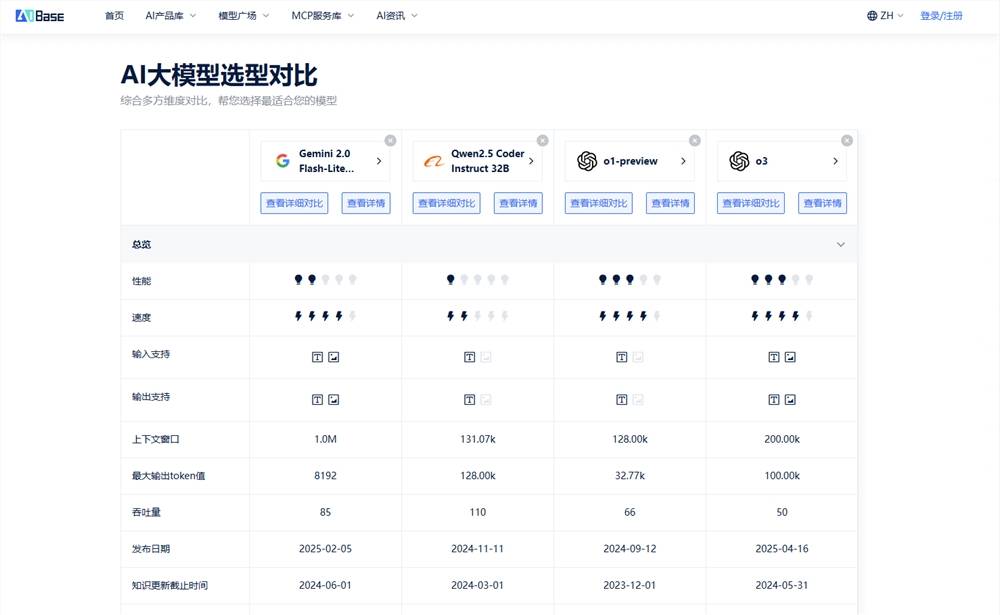Remove o3 from comparison

tap(847, 140)
